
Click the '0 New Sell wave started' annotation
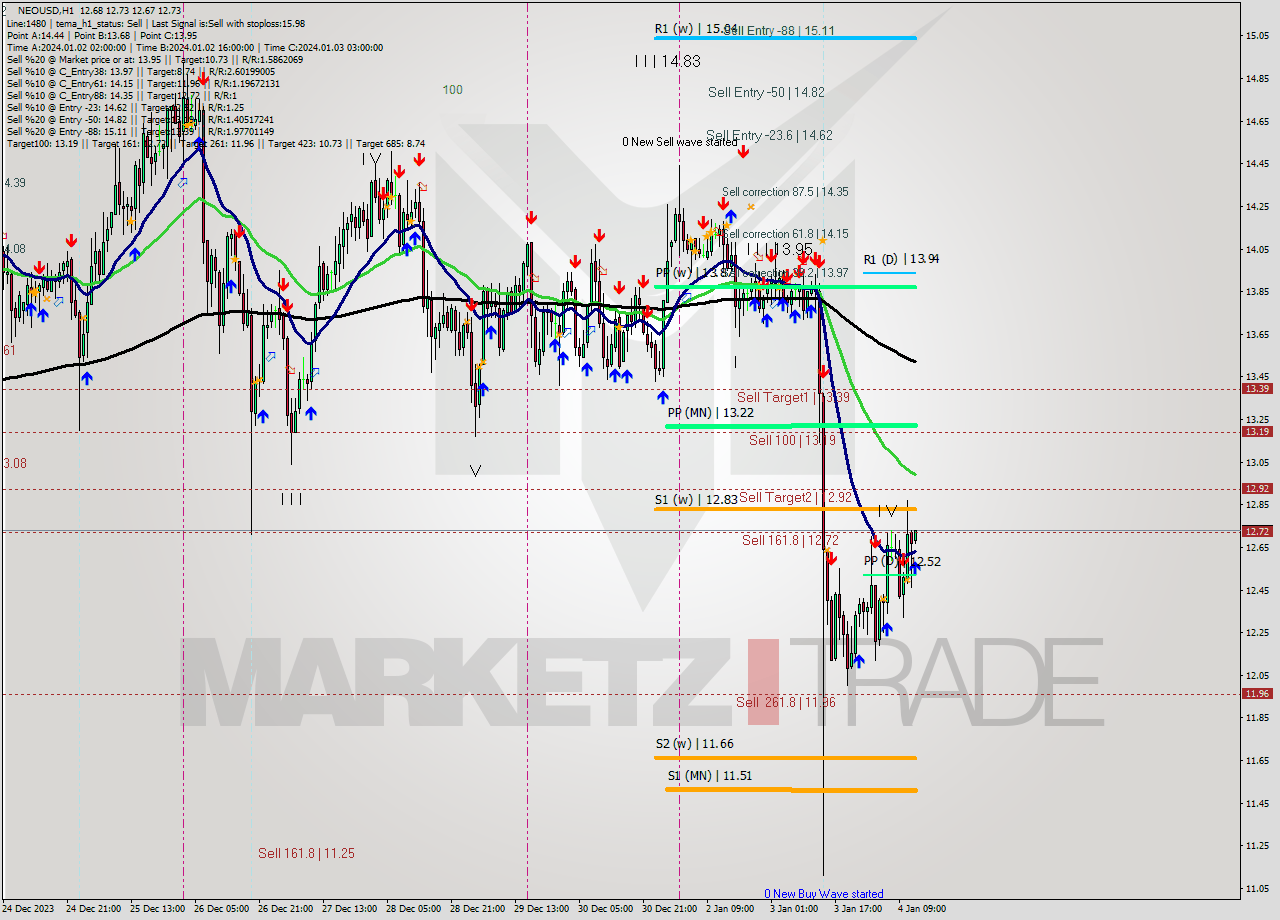[x=679, y=142]
